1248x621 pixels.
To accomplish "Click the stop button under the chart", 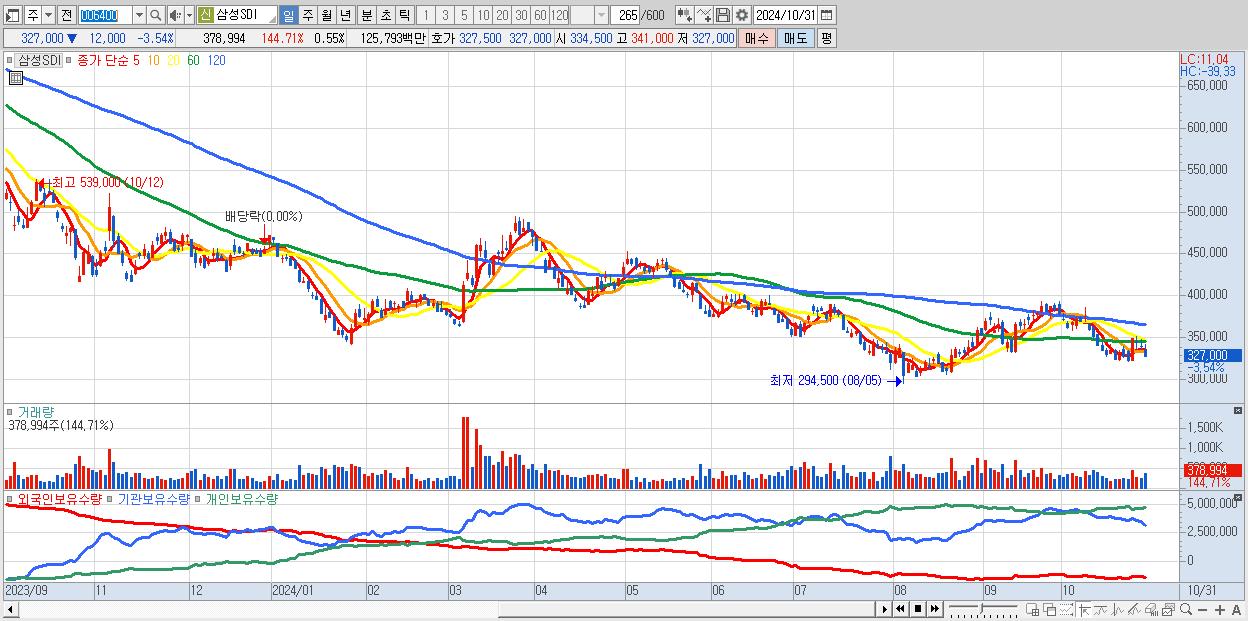I will pos(918,609).
